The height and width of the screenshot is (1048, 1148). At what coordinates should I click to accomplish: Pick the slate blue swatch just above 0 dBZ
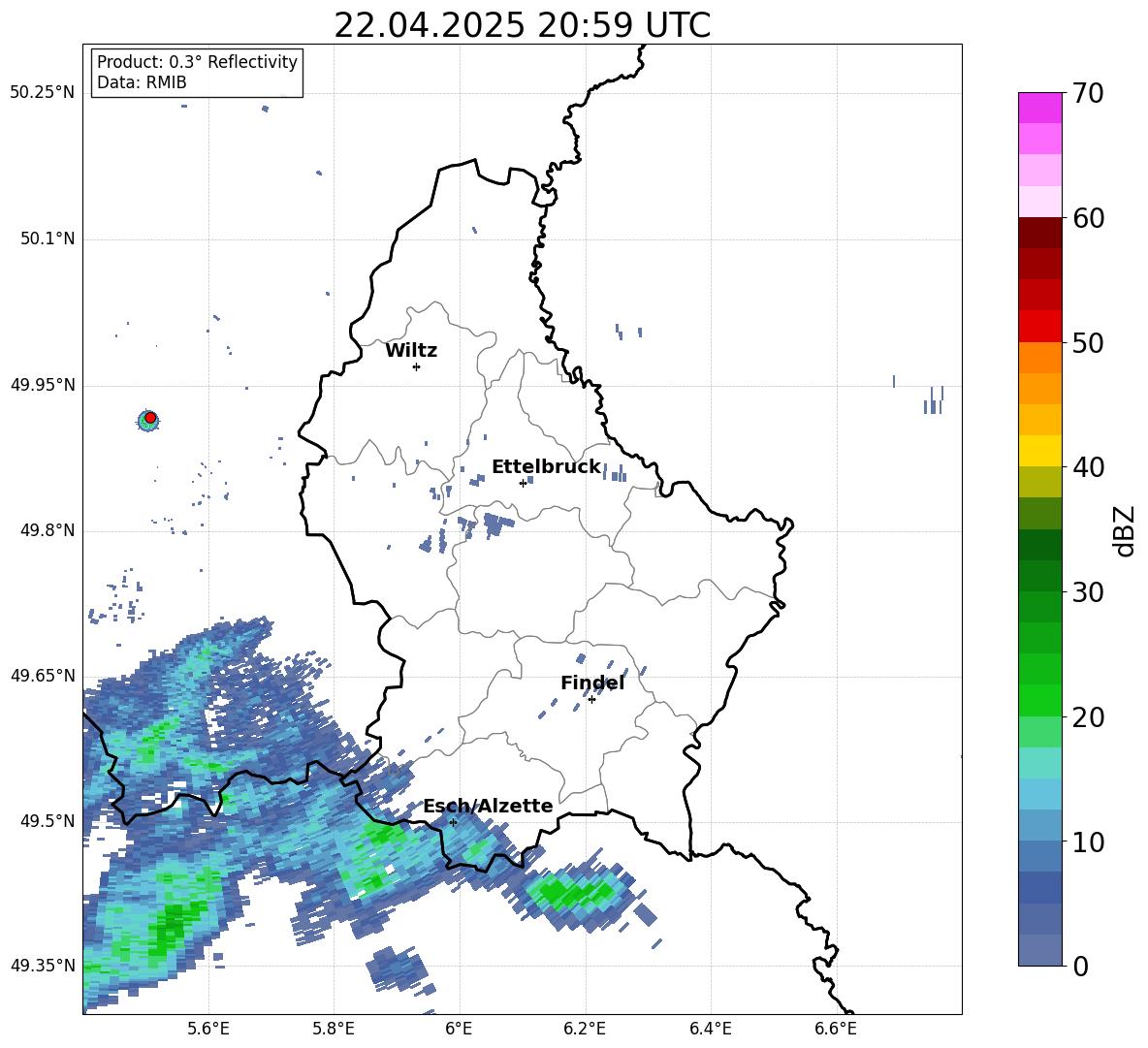pyautogui.click(x=1039, y=950)
